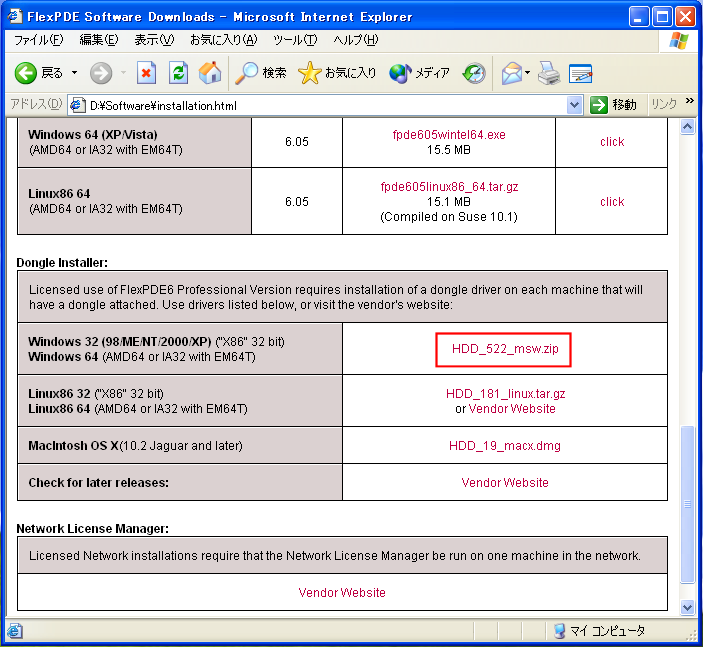
Task: Open the ツール(T) menu
Action: click(x=295, y=40)
